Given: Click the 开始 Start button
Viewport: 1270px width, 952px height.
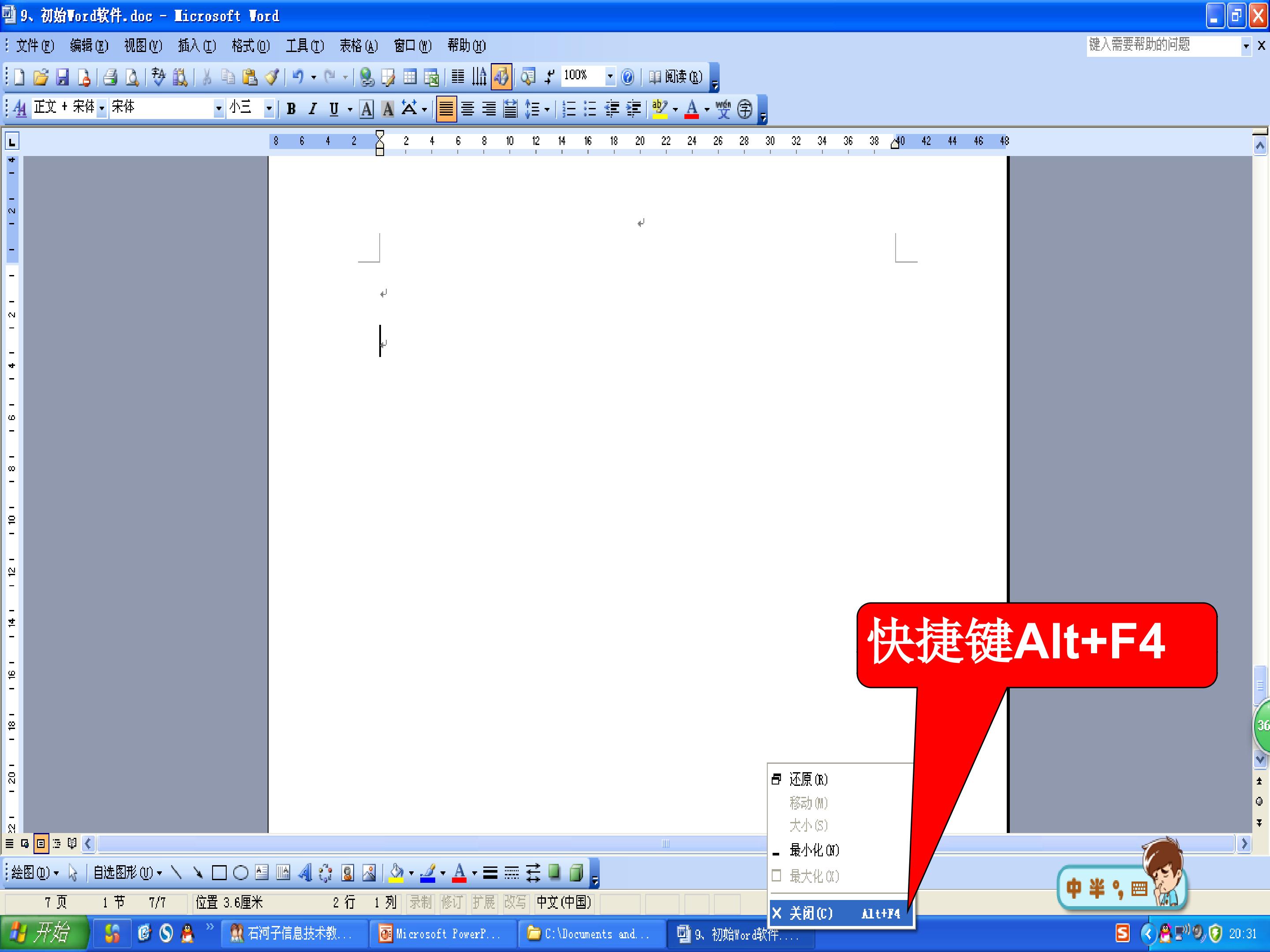Looking at the screenshot, I should click(44, 933).
